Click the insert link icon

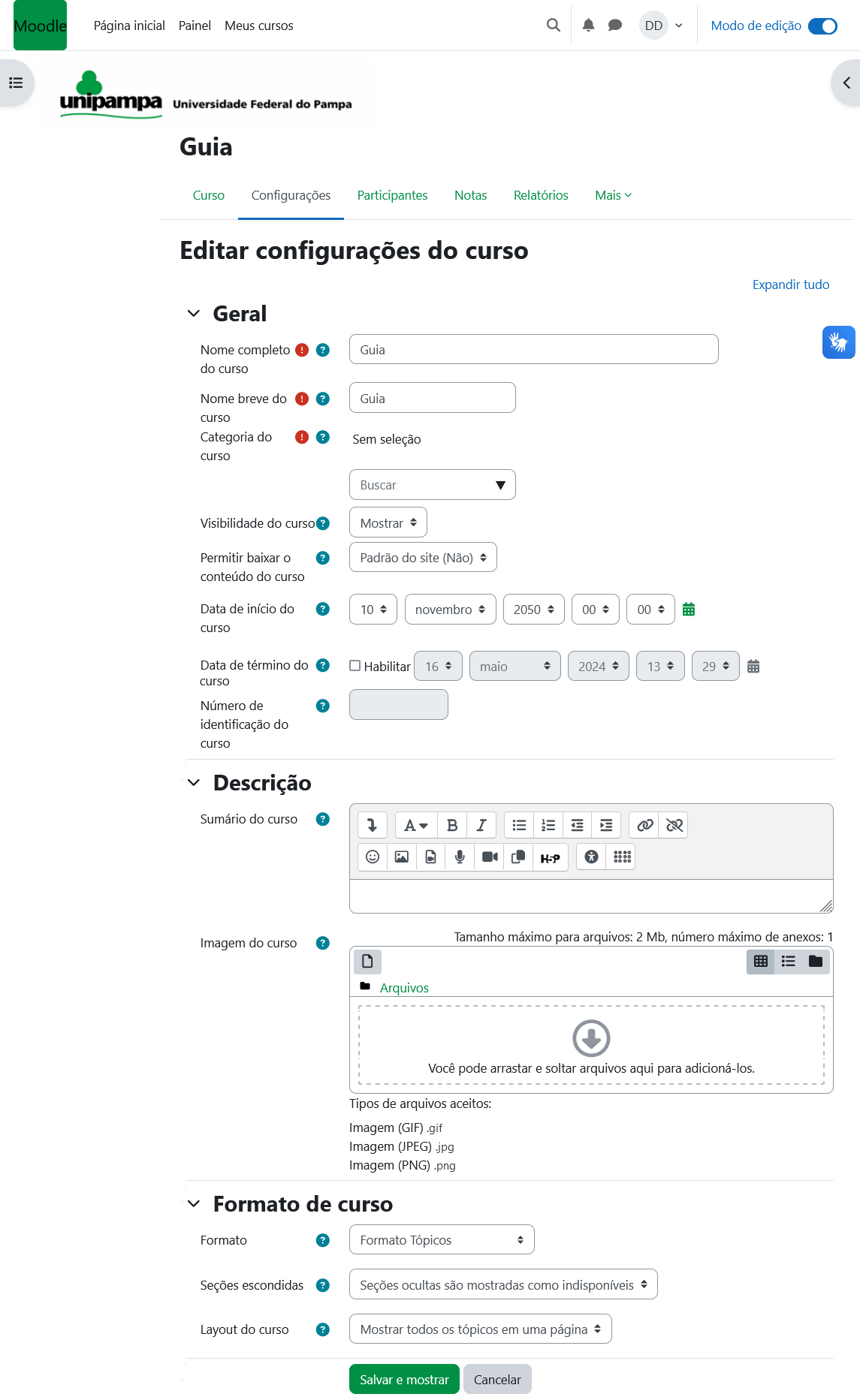[644, 826]
